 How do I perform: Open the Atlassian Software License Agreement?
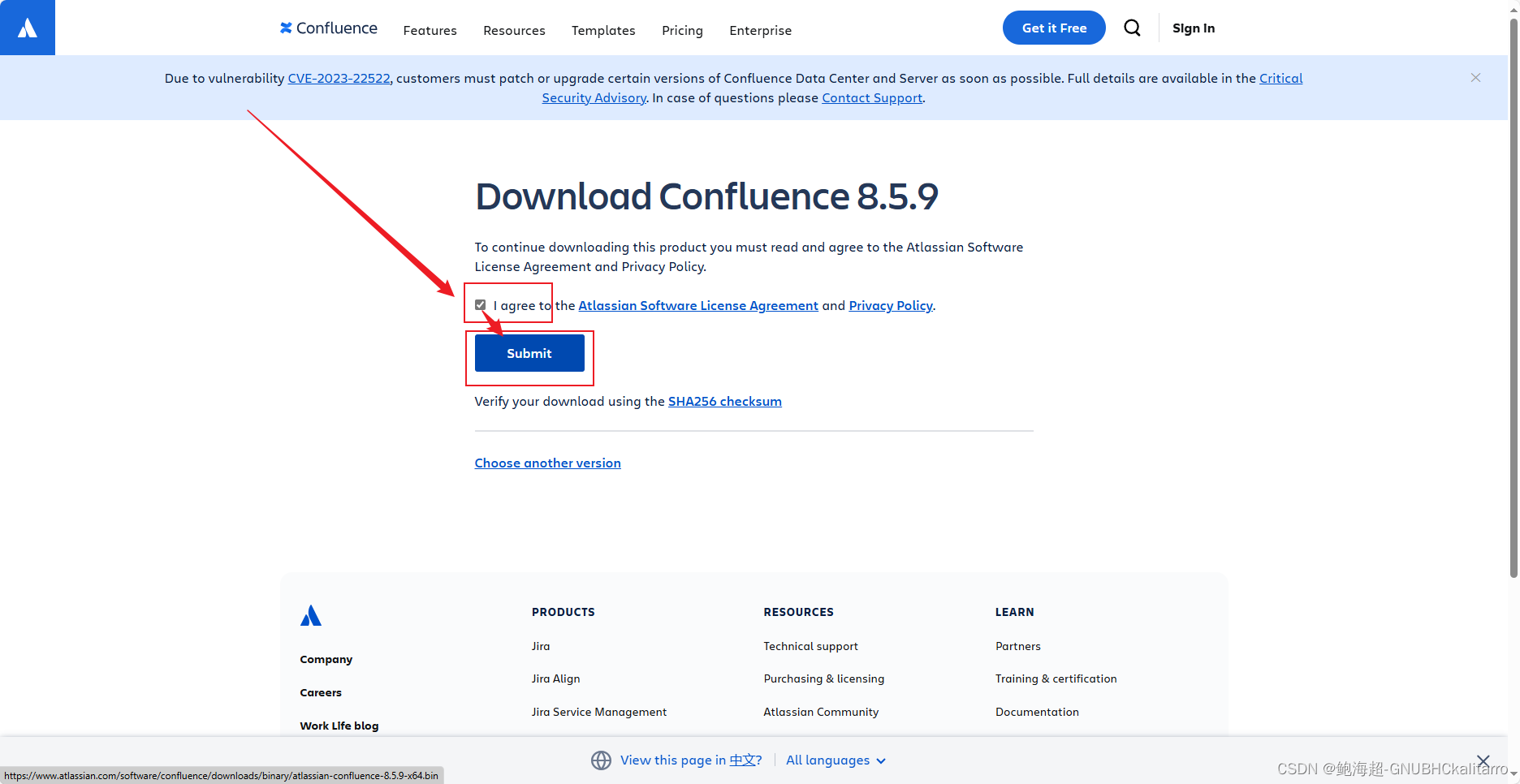point(698,305)
